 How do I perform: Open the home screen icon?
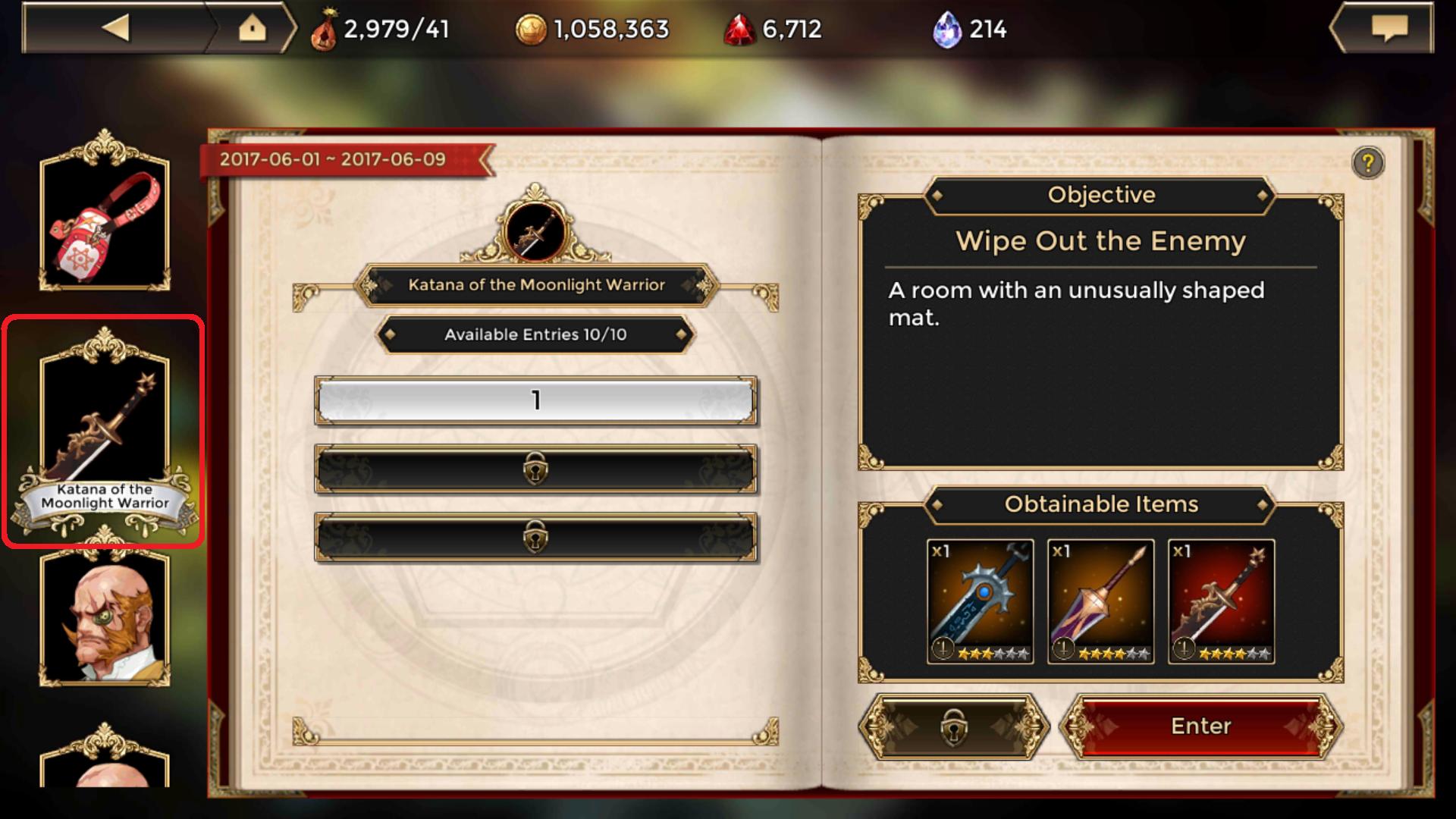click(x=253, y=28)
